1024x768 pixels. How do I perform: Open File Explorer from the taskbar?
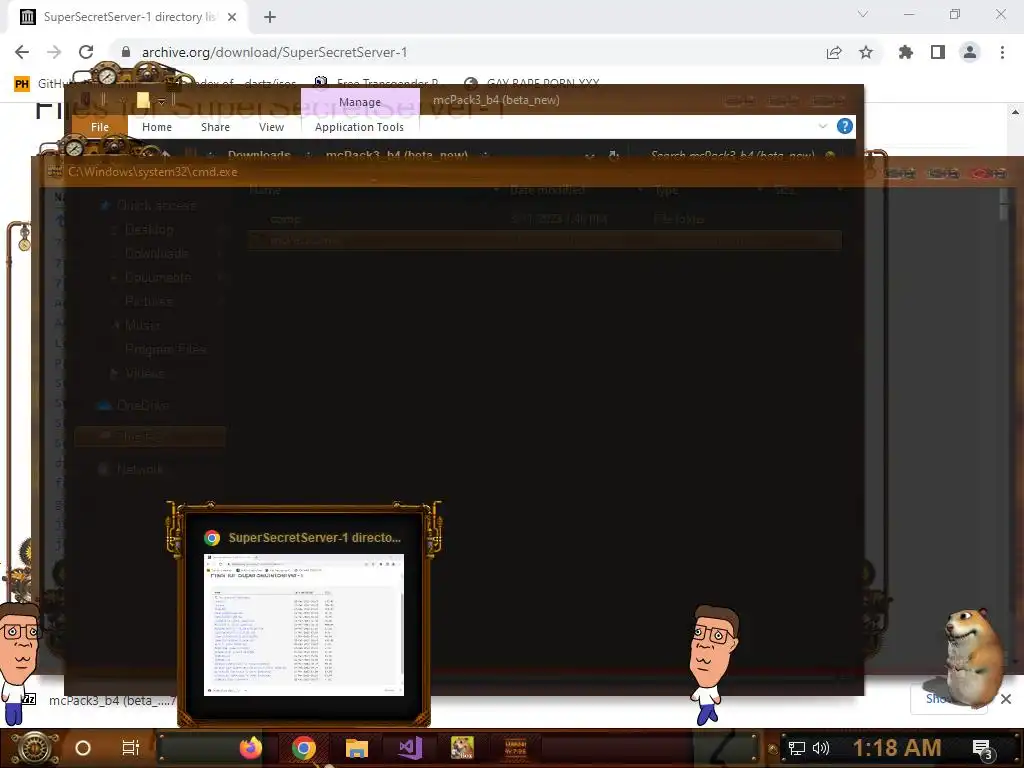click(357, 748)
